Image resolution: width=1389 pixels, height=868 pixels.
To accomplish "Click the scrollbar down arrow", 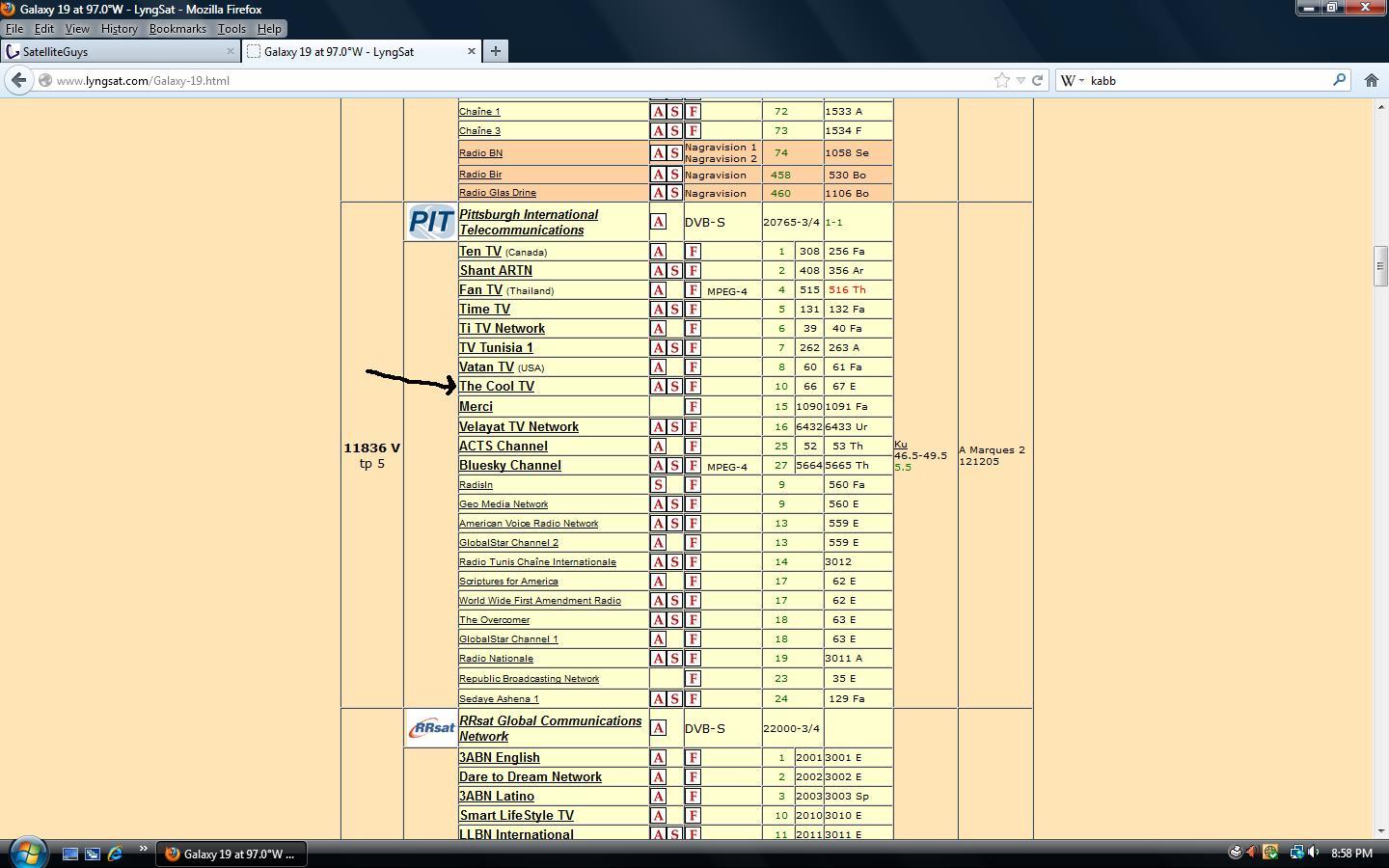I will click(1380, 830).
